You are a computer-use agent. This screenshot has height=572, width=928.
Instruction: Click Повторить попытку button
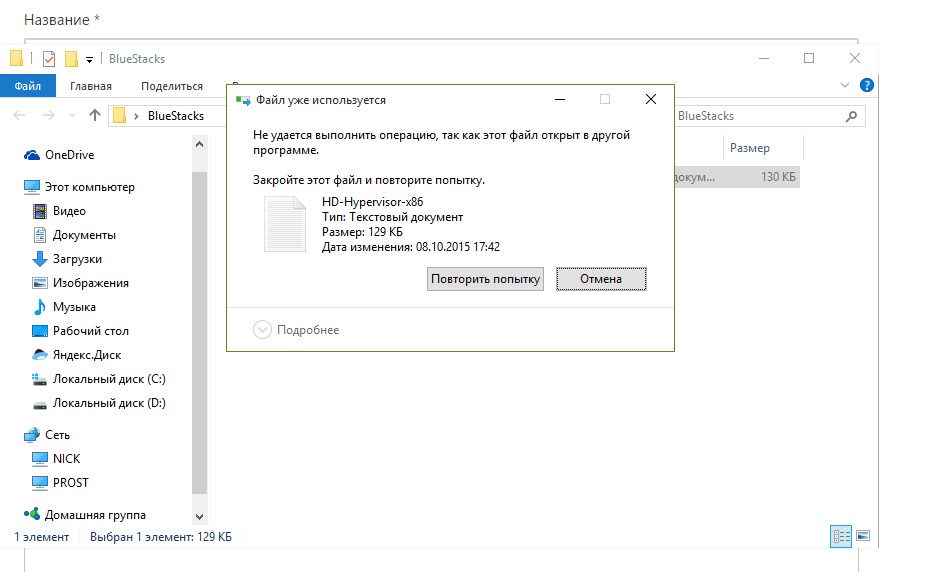[485, 279]
